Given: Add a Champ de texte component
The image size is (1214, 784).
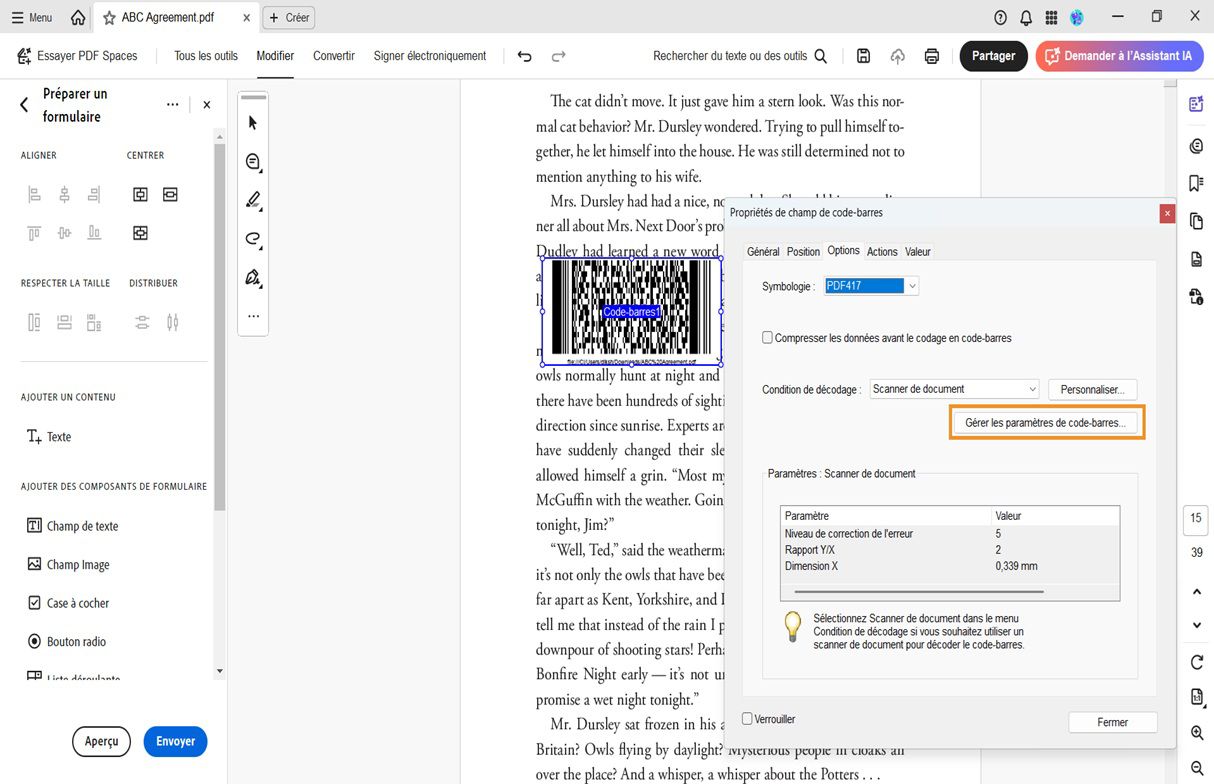Looking at the screenshot, I should pyautogui.click(x=73, y=526).
